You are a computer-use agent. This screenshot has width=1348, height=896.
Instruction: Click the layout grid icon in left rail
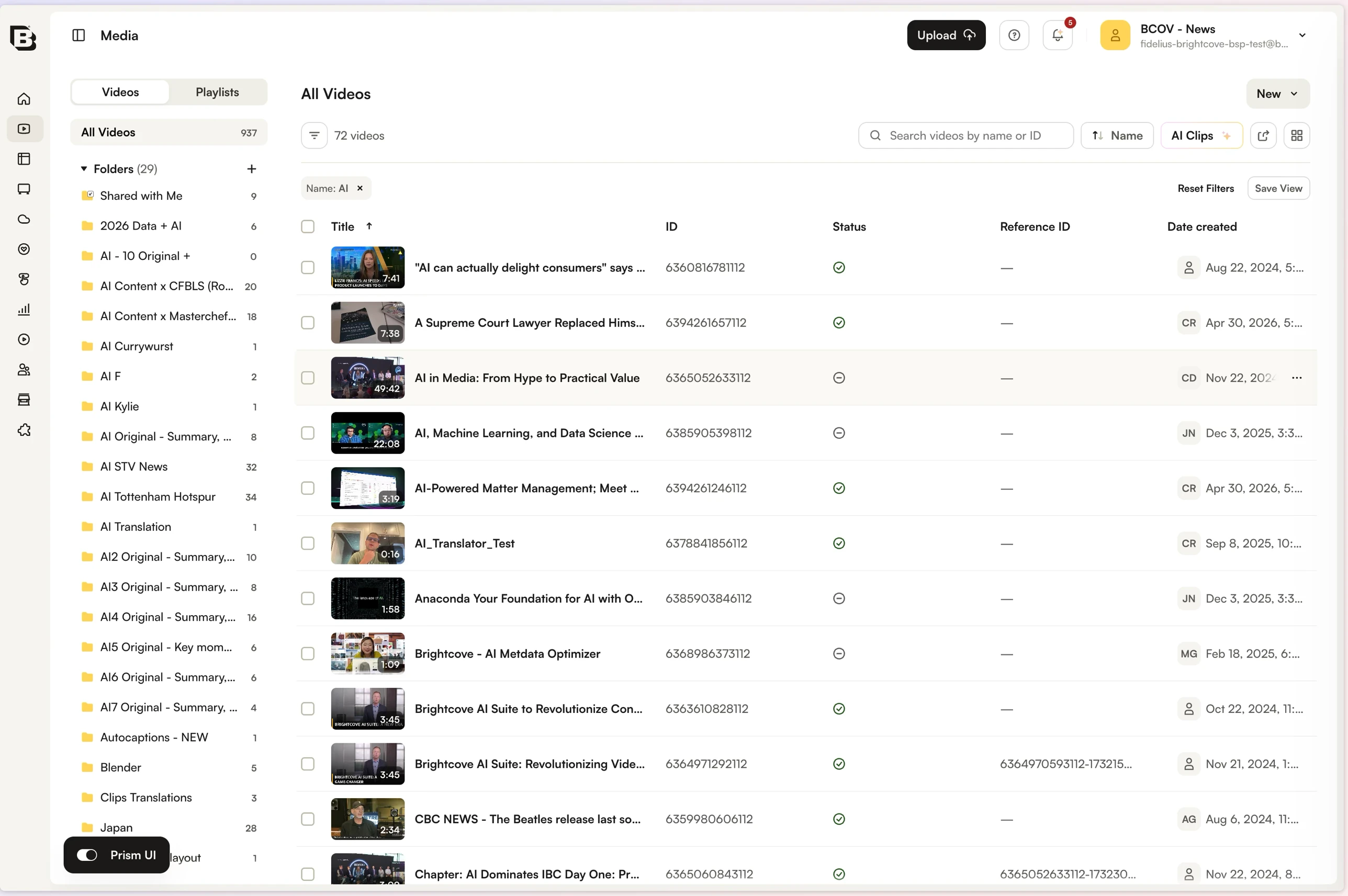point(24,159)
